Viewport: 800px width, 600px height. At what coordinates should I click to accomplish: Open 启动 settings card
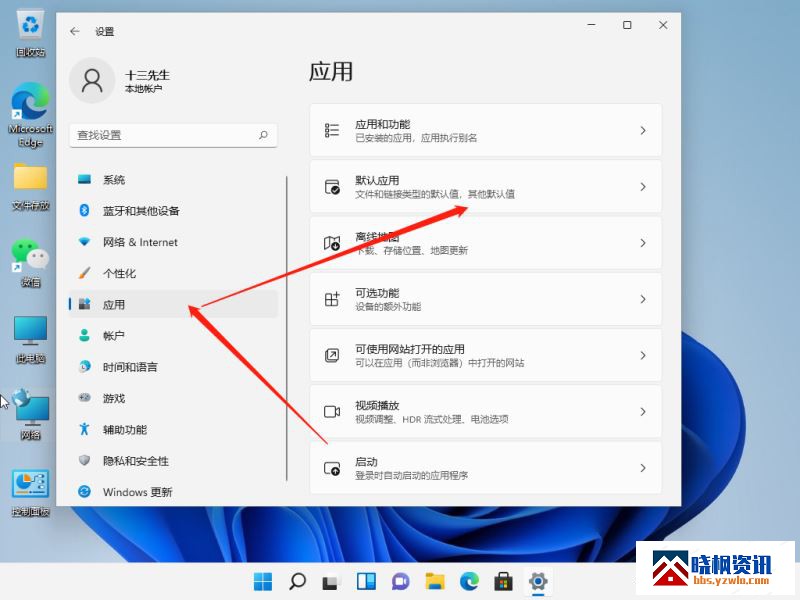coord(486,468)
